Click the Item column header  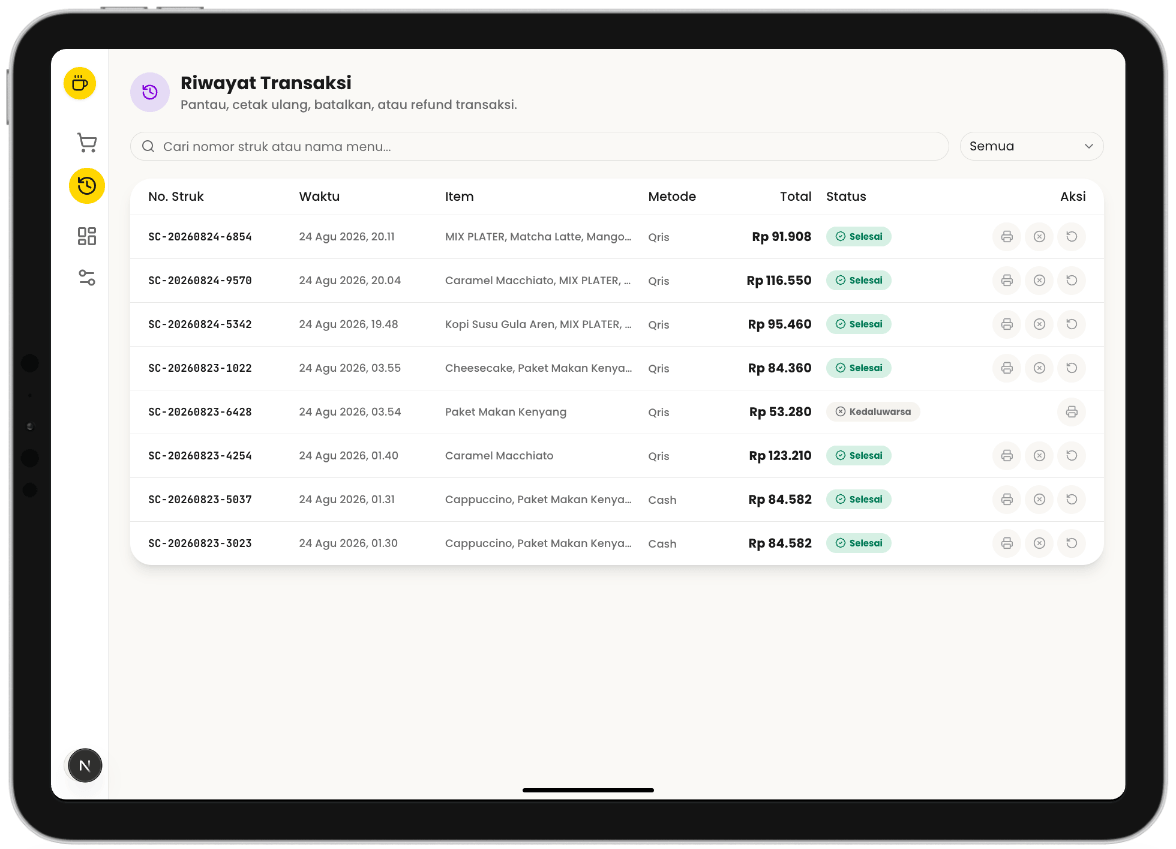click(459, 196)
